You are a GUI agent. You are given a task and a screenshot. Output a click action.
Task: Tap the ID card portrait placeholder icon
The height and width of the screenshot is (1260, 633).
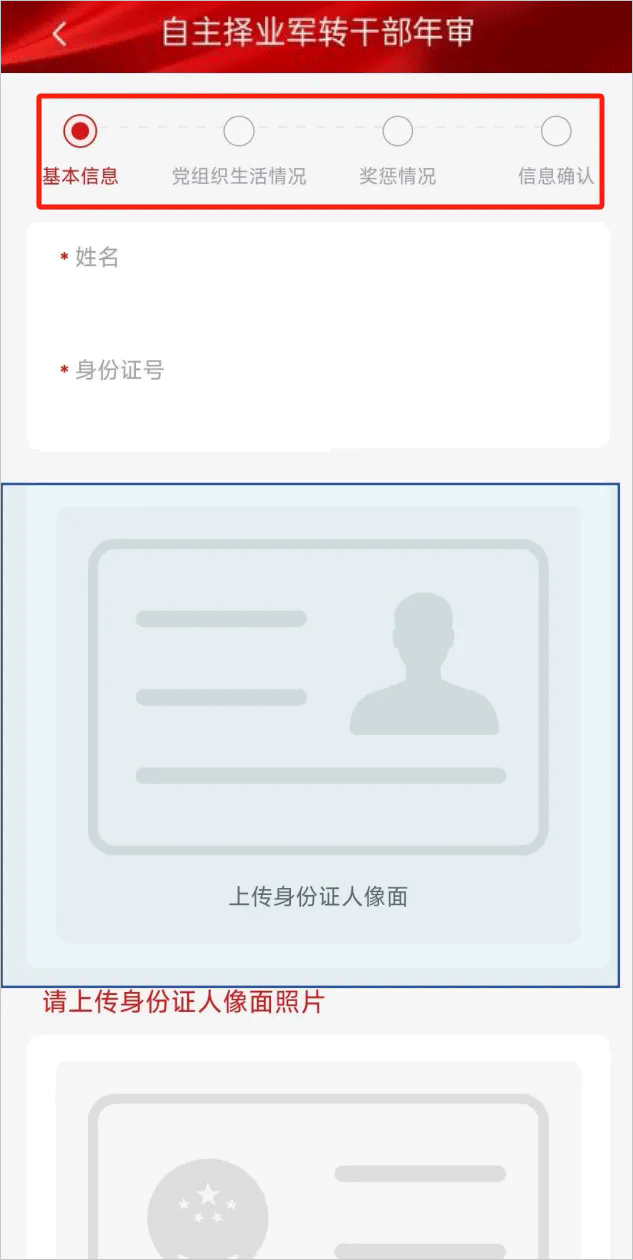318,697
